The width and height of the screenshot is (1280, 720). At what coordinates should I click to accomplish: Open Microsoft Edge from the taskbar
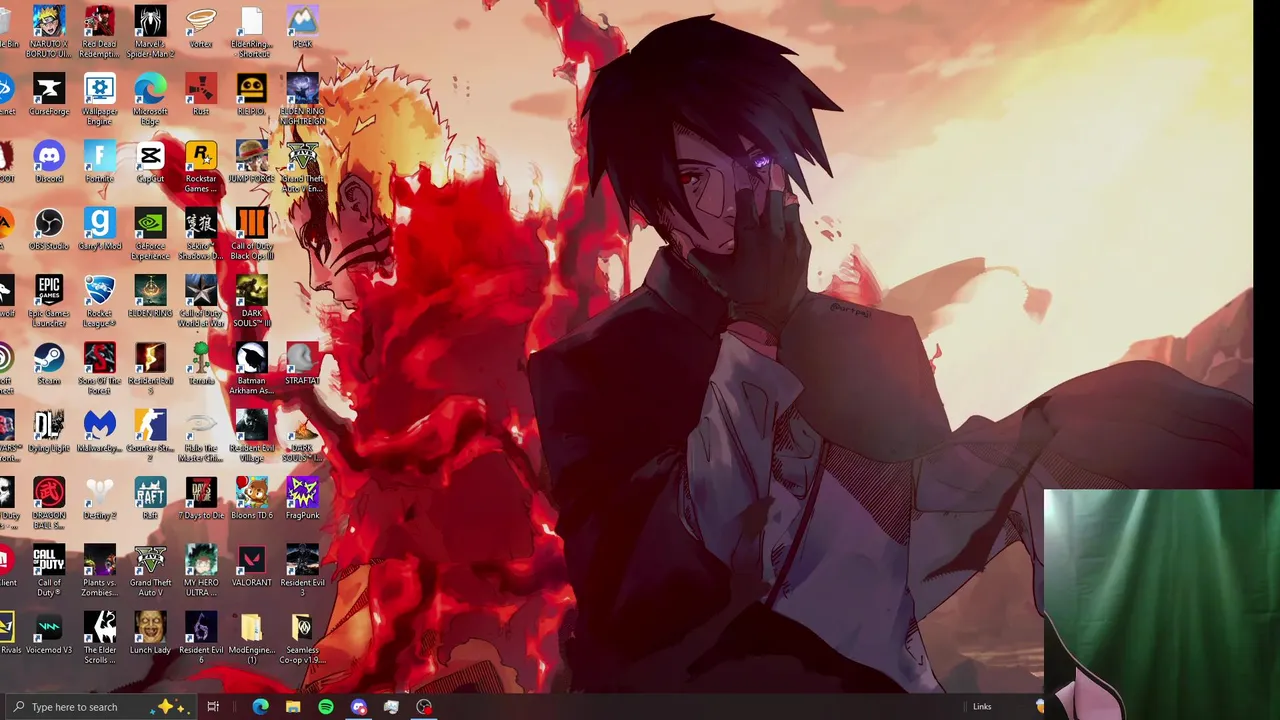260,707
